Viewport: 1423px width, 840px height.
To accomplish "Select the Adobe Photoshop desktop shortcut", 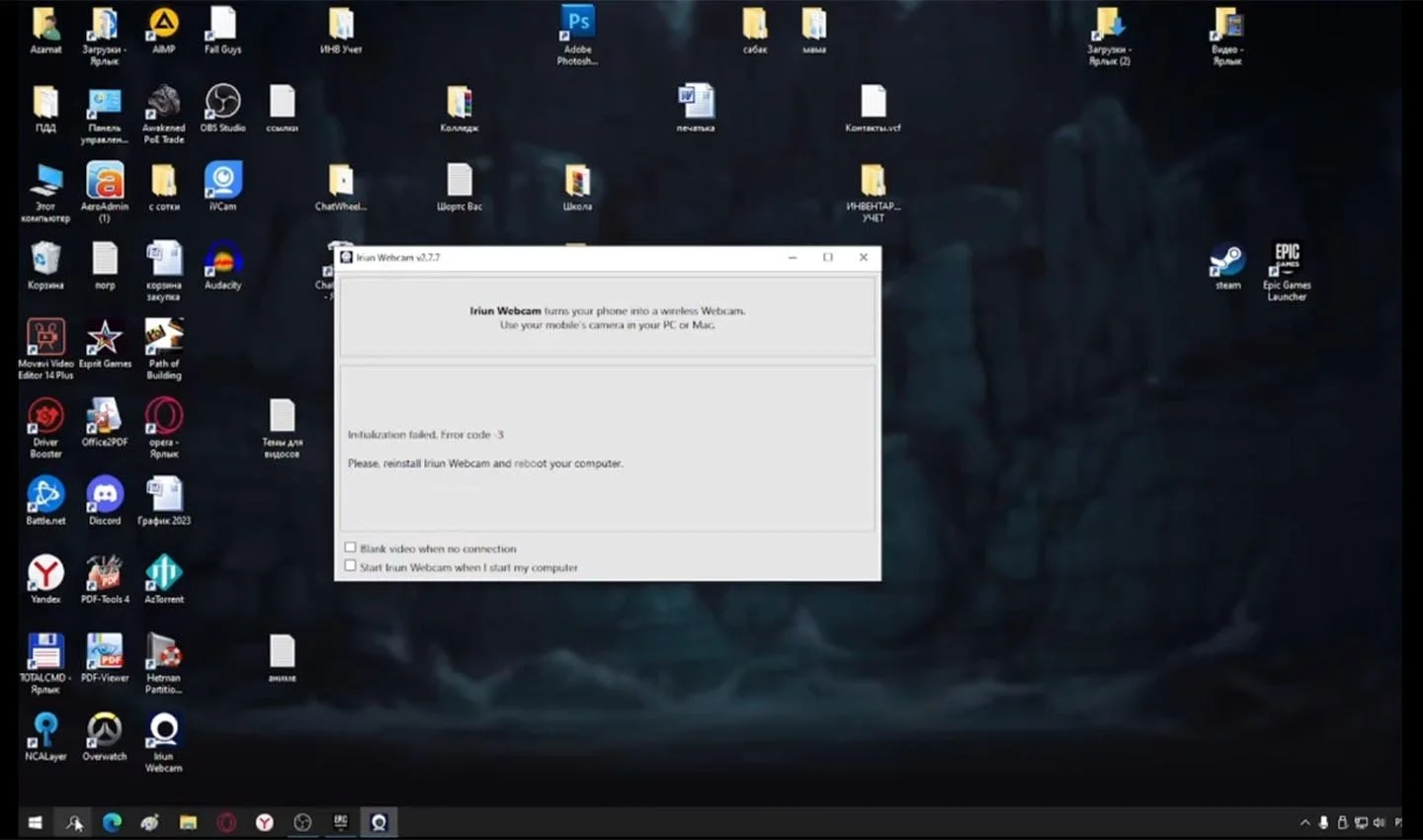I will tap(578, 36).
